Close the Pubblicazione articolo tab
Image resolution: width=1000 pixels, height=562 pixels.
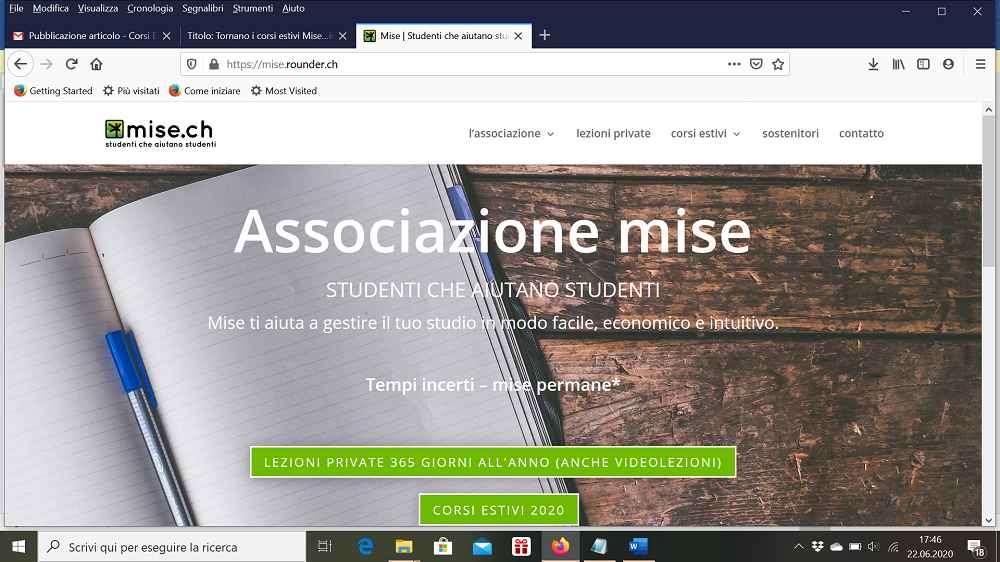tap(166, 36)
